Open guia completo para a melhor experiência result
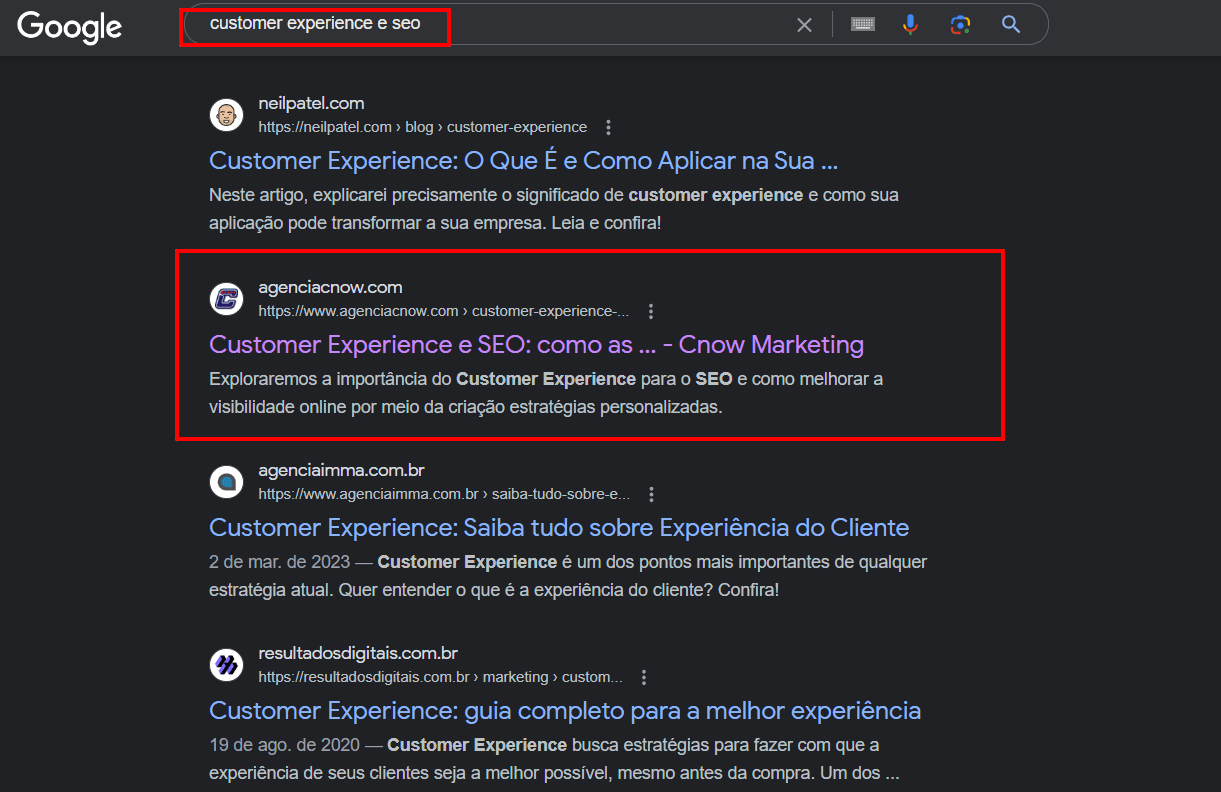Image resolution: width=1221 pixels, height=792 pixels. coord(565,711)
